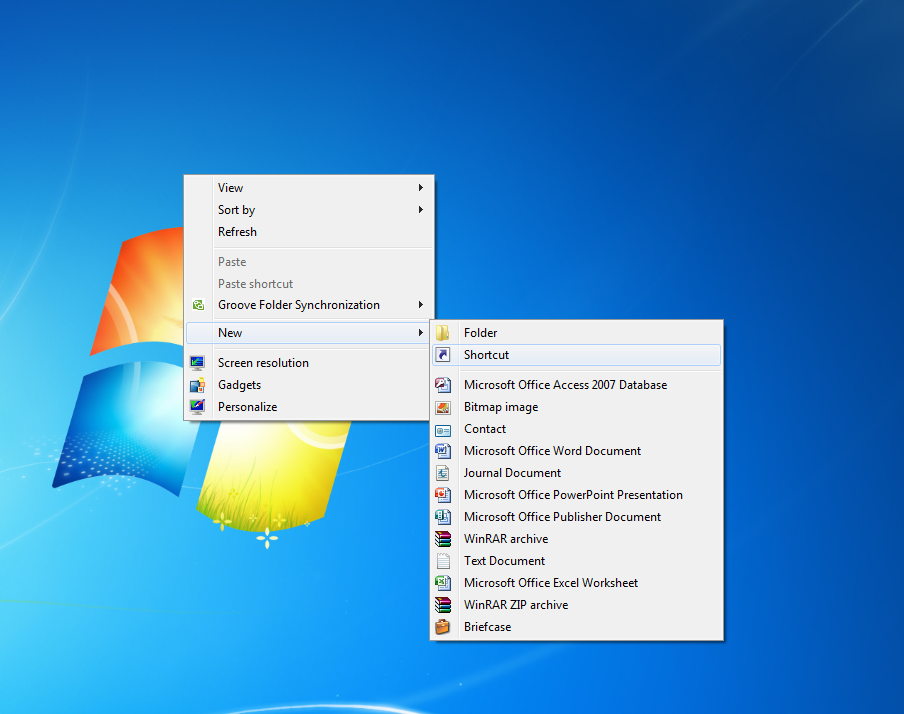Click the Journal Document icon

(x=443, y=473)
